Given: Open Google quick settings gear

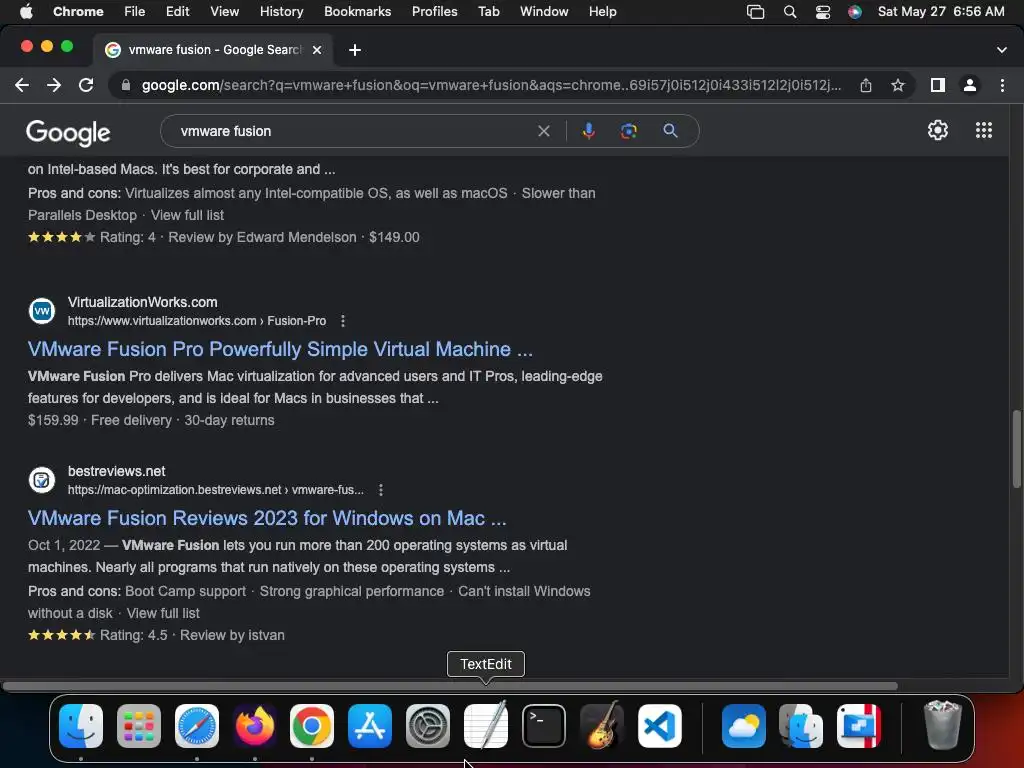Looking at the screenshot, I should pos(938,130).
